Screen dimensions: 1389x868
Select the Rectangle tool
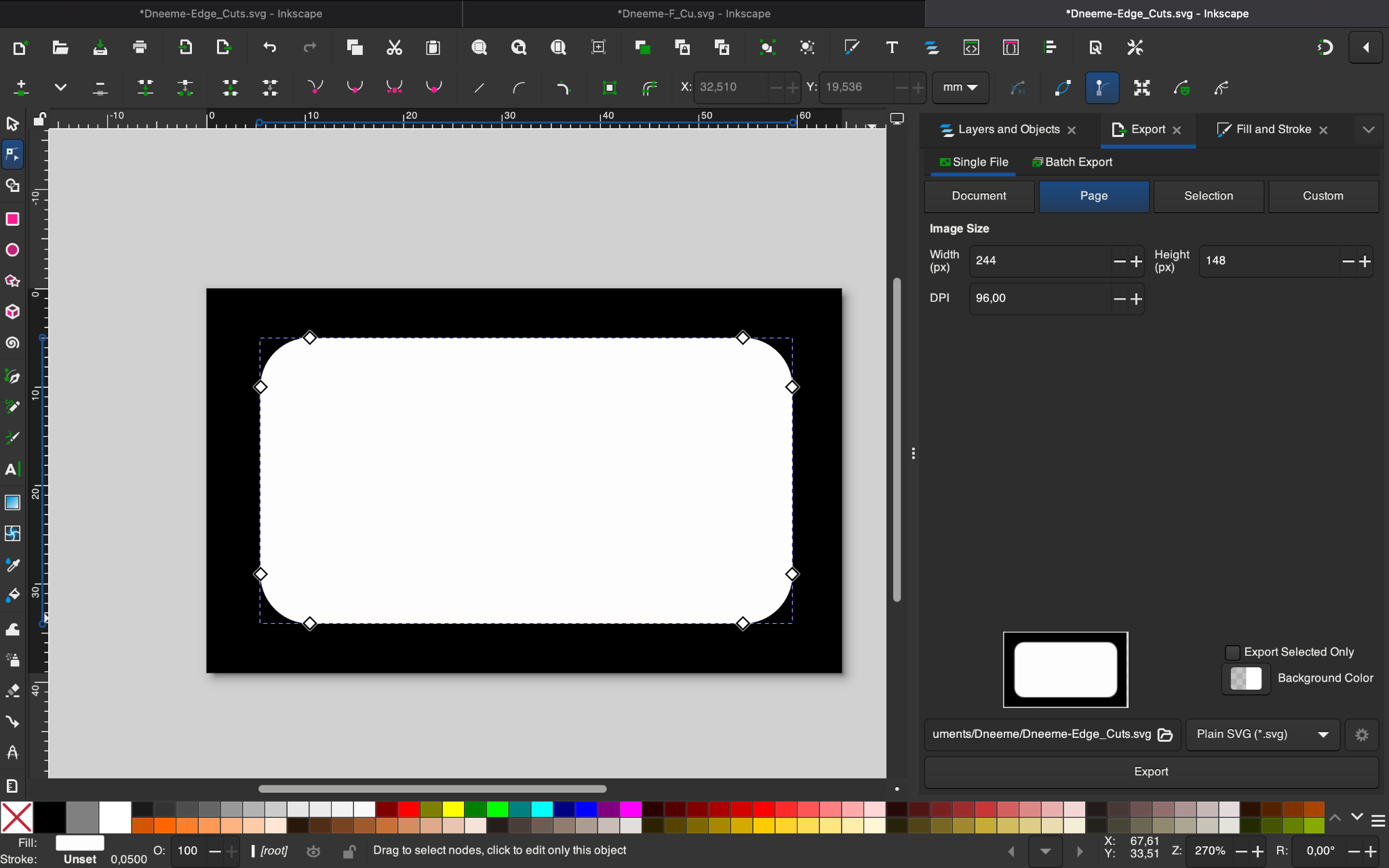[12, 218]
